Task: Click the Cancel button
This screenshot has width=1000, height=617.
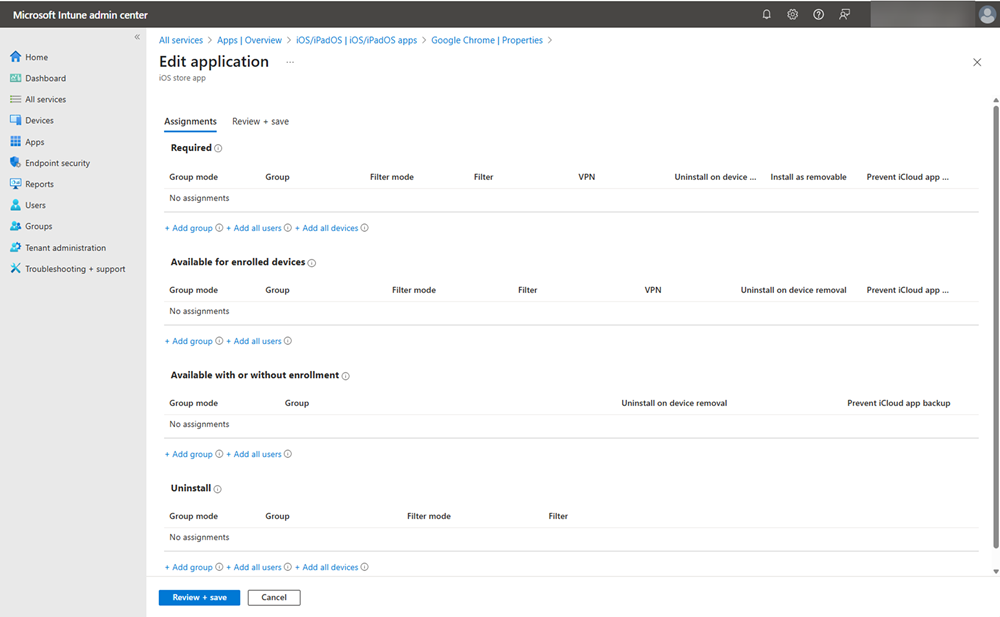Action: [x=274, y=598]
